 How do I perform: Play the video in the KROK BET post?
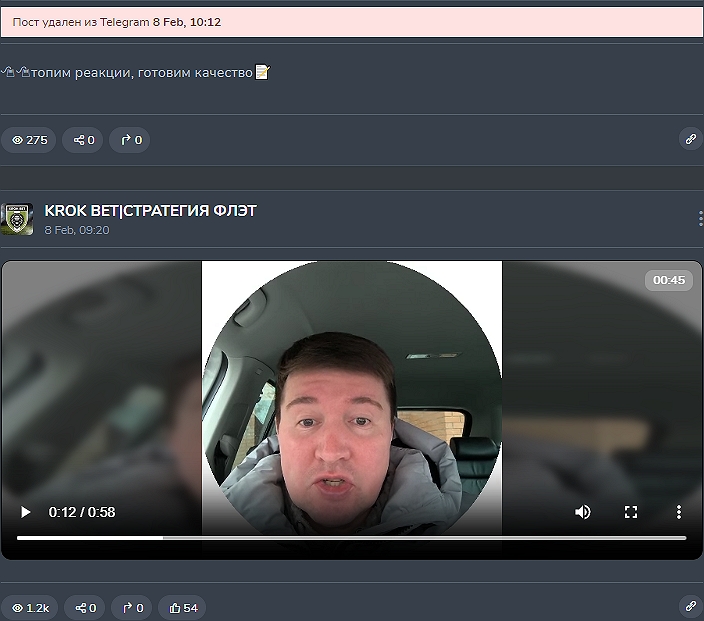pos(25,512)
